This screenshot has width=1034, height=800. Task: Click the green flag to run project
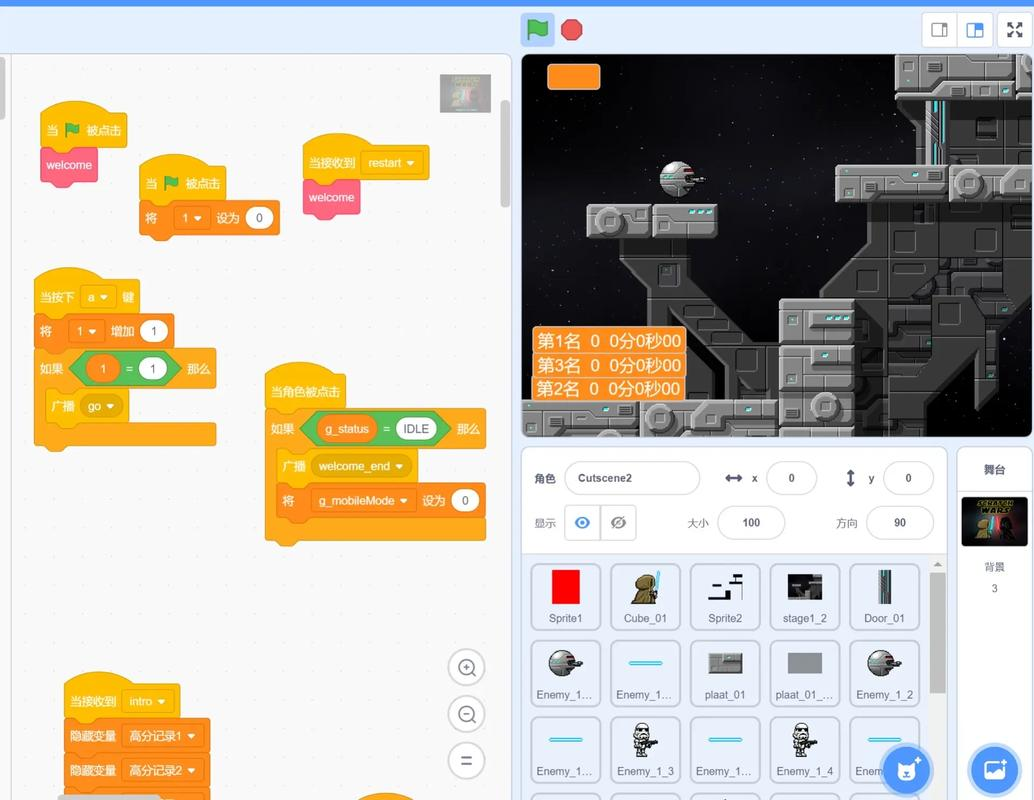point(537,30)
